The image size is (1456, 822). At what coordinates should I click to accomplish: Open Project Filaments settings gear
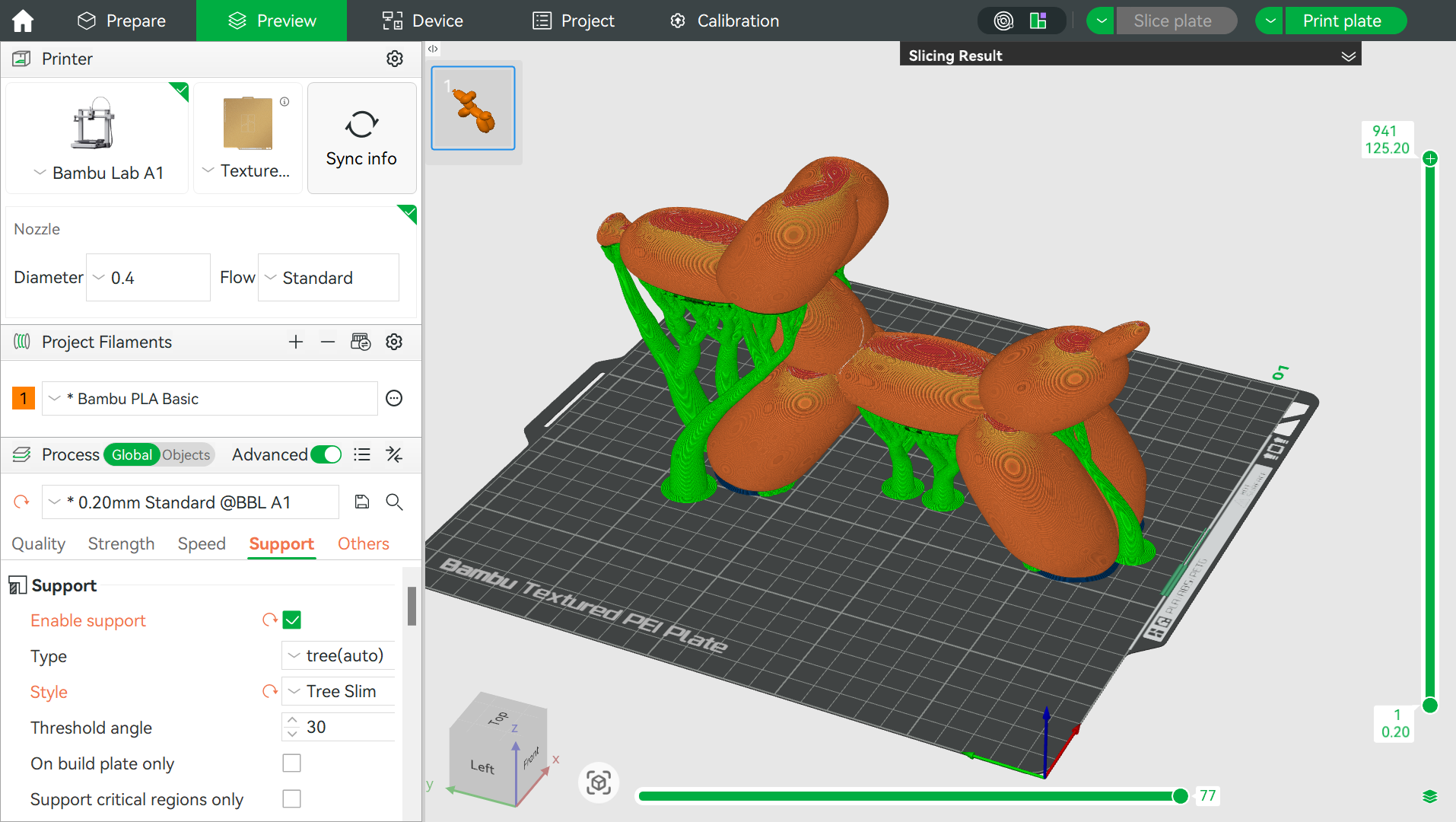[x=394, y=342]
